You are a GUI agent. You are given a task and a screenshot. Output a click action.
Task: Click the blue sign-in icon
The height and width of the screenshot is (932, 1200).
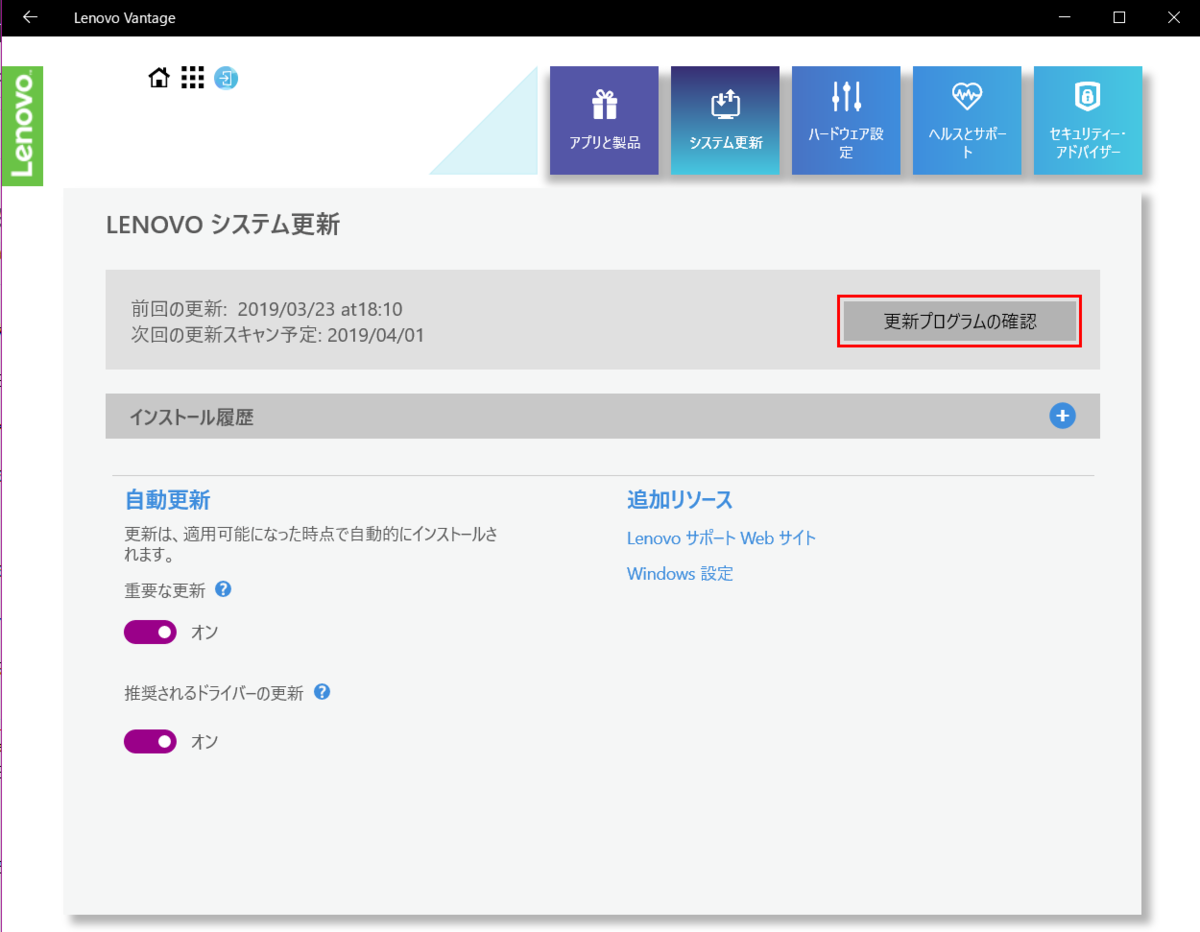226,78
